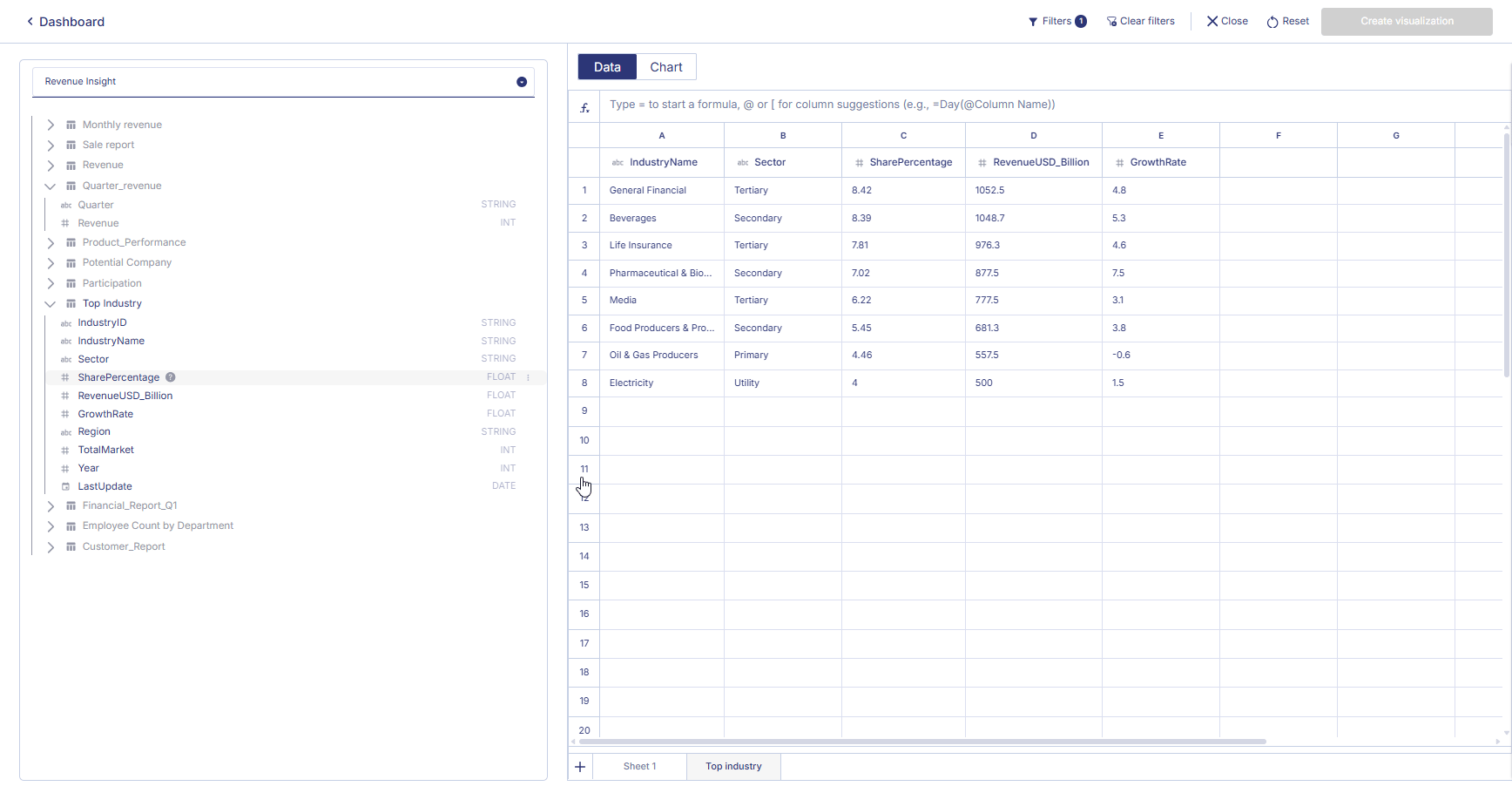
Task: Open the Top industry sheet tab
Action: click(733, 767)
